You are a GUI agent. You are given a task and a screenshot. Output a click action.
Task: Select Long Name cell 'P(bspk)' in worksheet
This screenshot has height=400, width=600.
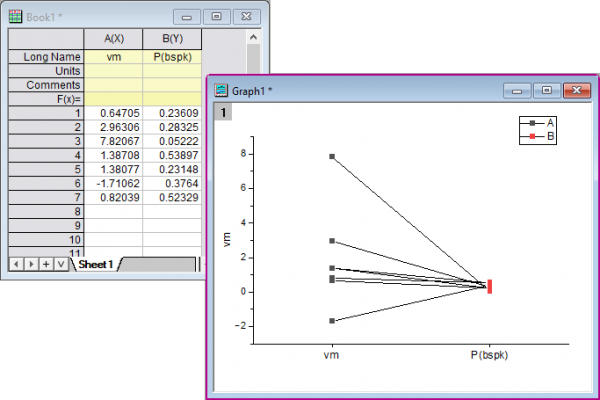click(172, 57)
